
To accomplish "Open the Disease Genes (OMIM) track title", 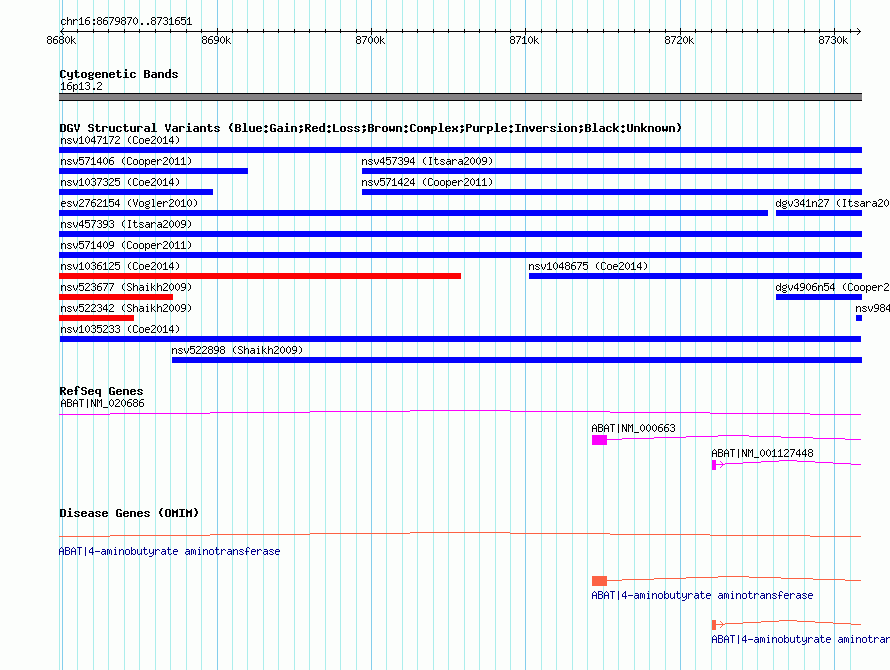I will coord(129,513).
